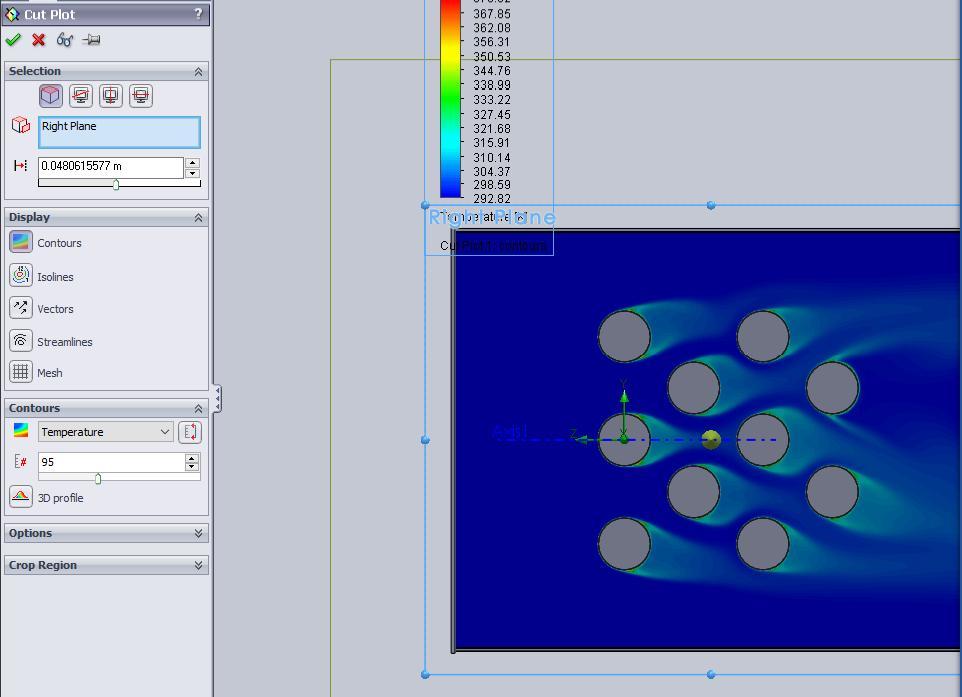The width and height of the screenshot is (962, 697).
Task: Decrease offset with down spinner arrow
Action: click(193, 173)
